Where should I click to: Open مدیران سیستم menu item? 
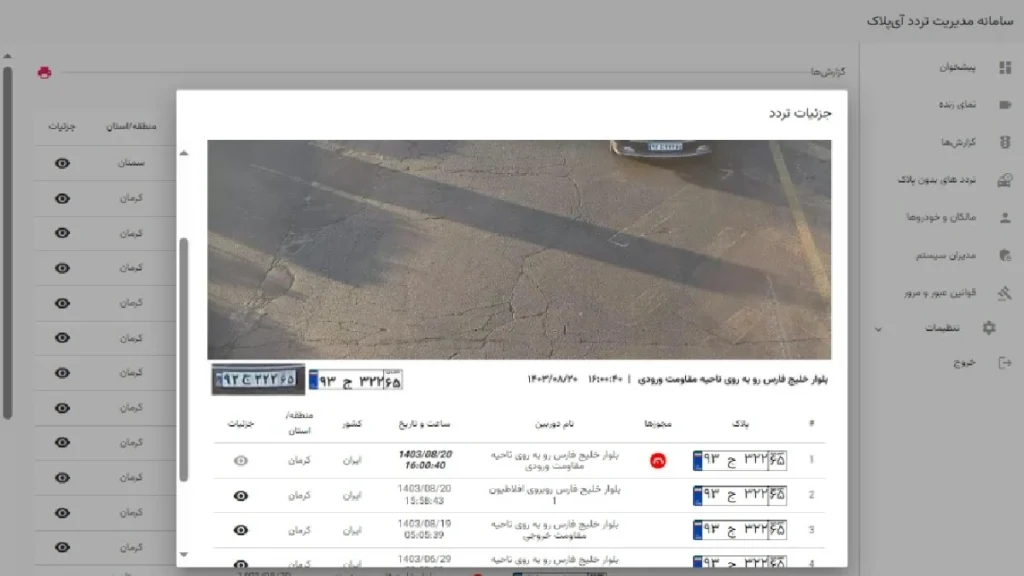click(x=946, y=255)
